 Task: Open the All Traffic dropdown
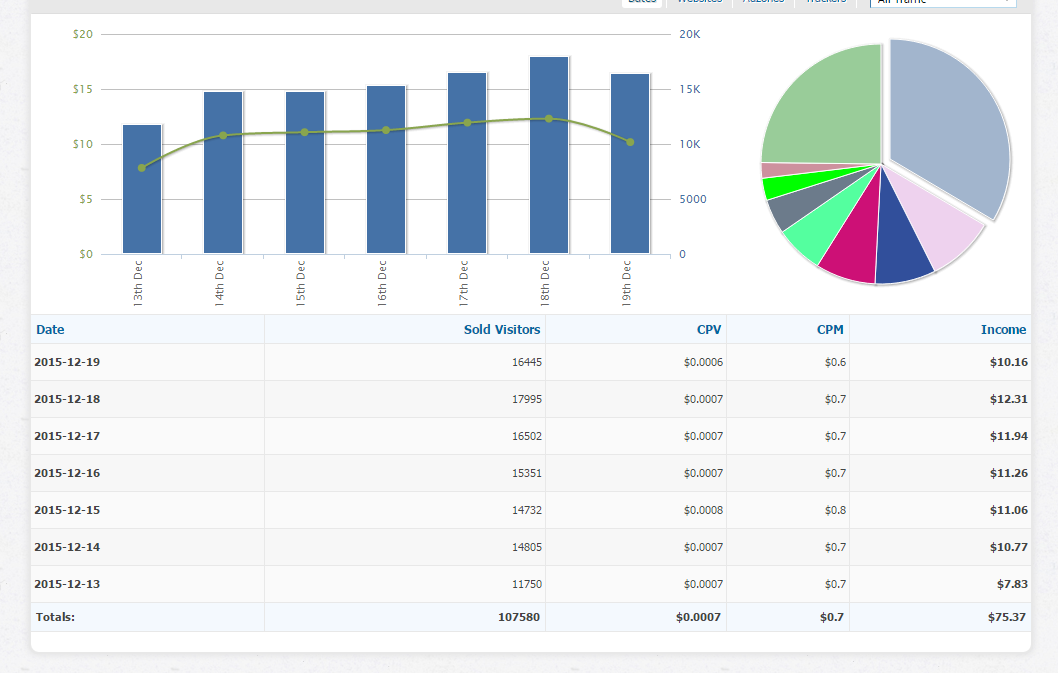click(x=942, y=2)
